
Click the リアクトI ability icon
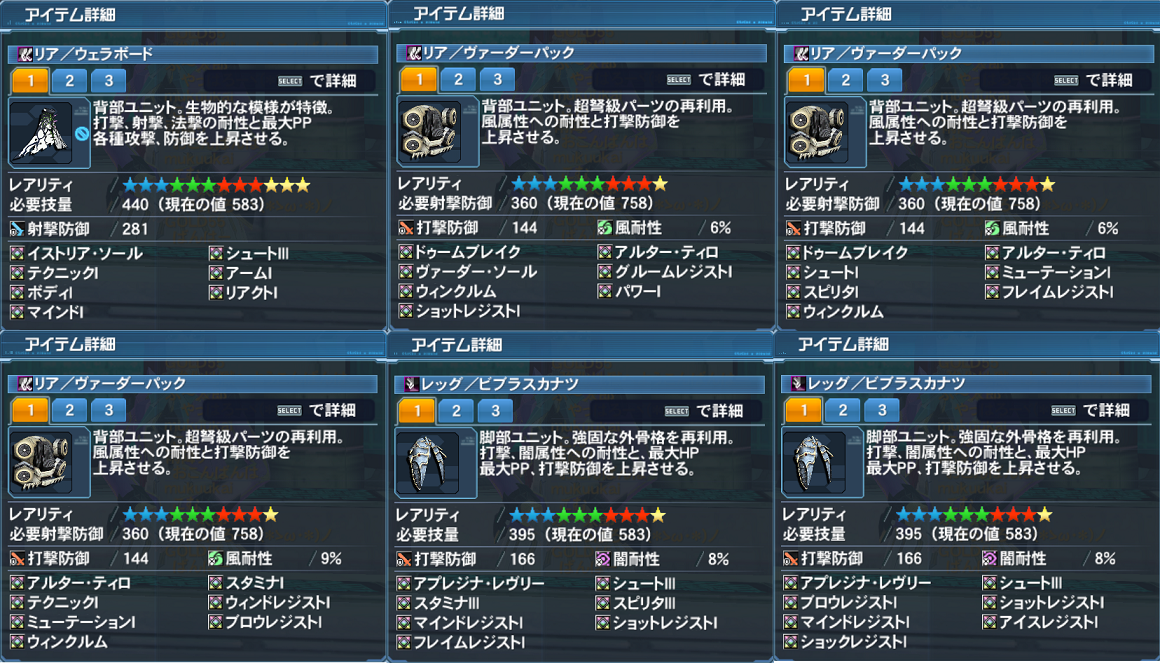point(215,293)
